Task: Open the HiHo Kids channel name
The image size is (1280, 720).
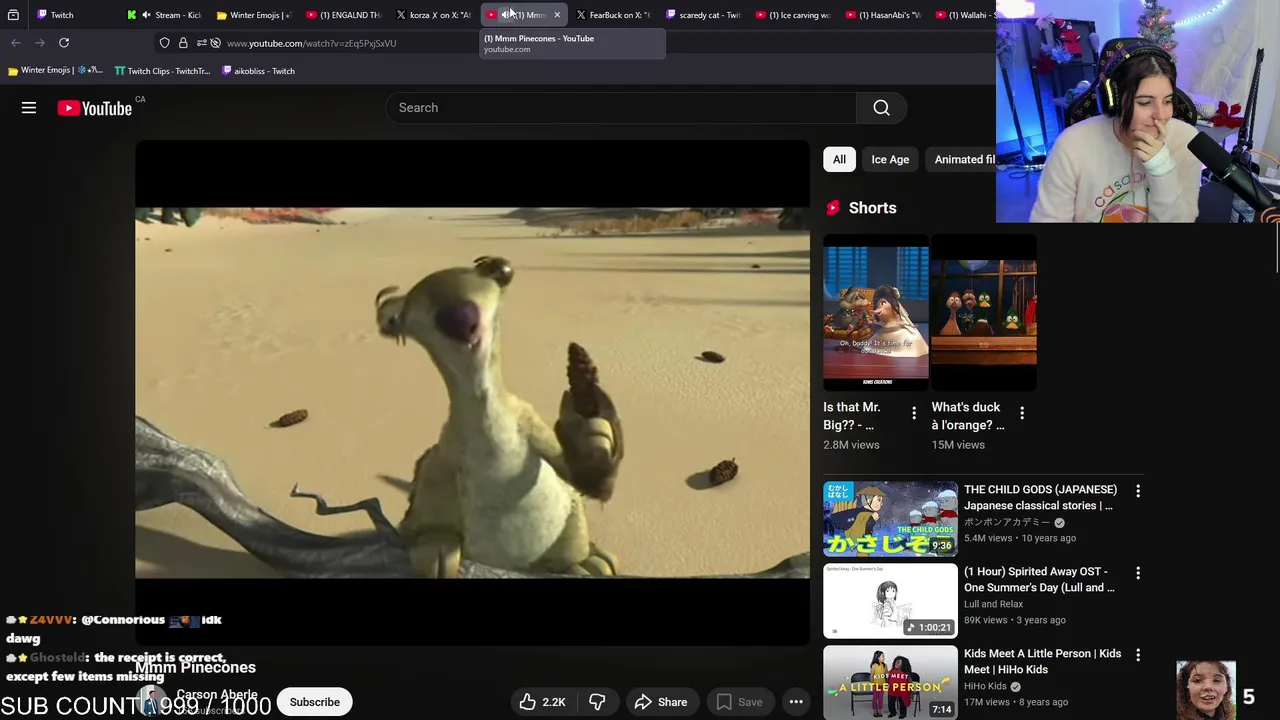Action: coord(985,686)
